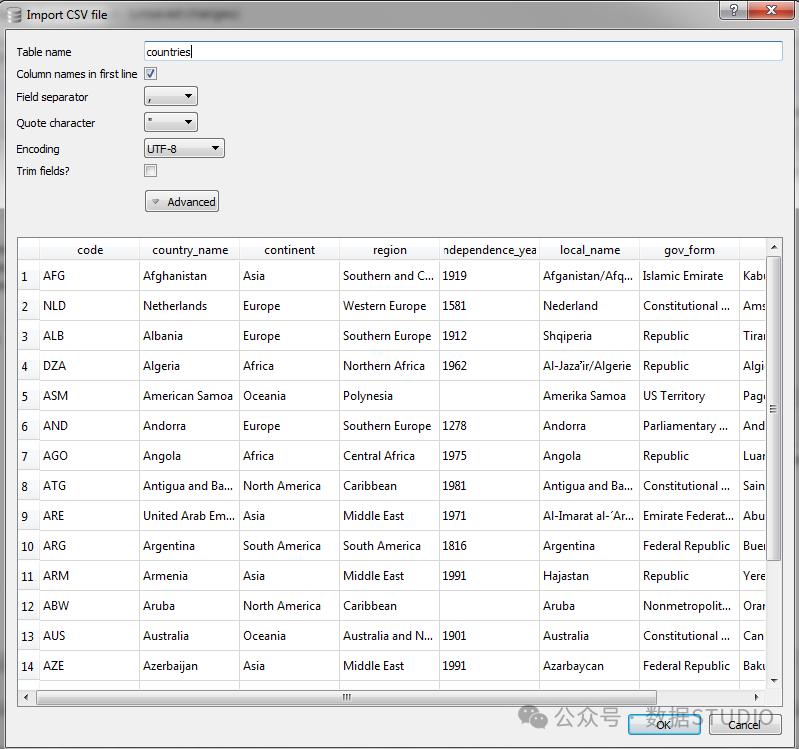
Task: Click the Polynesia region cell
Action: (389, 396)
